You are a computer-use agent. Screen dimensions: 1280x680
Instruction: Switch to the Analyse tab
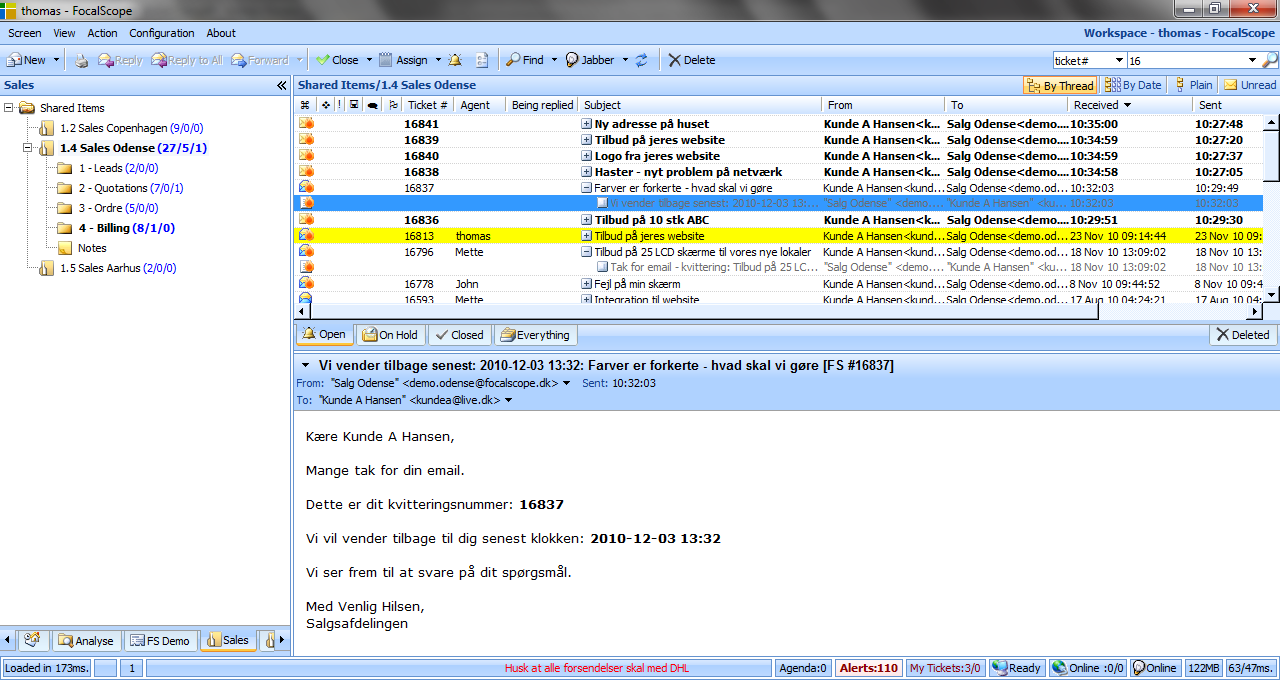86,640
